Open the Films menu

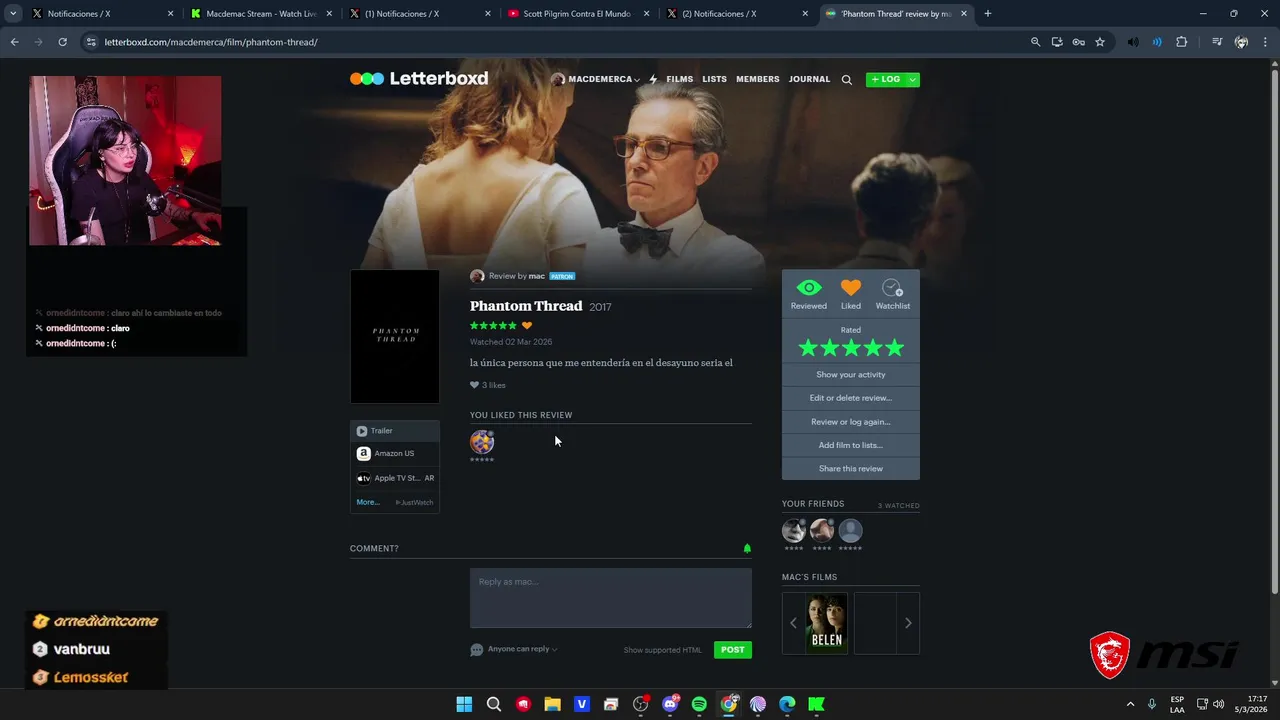click(680, 79)
